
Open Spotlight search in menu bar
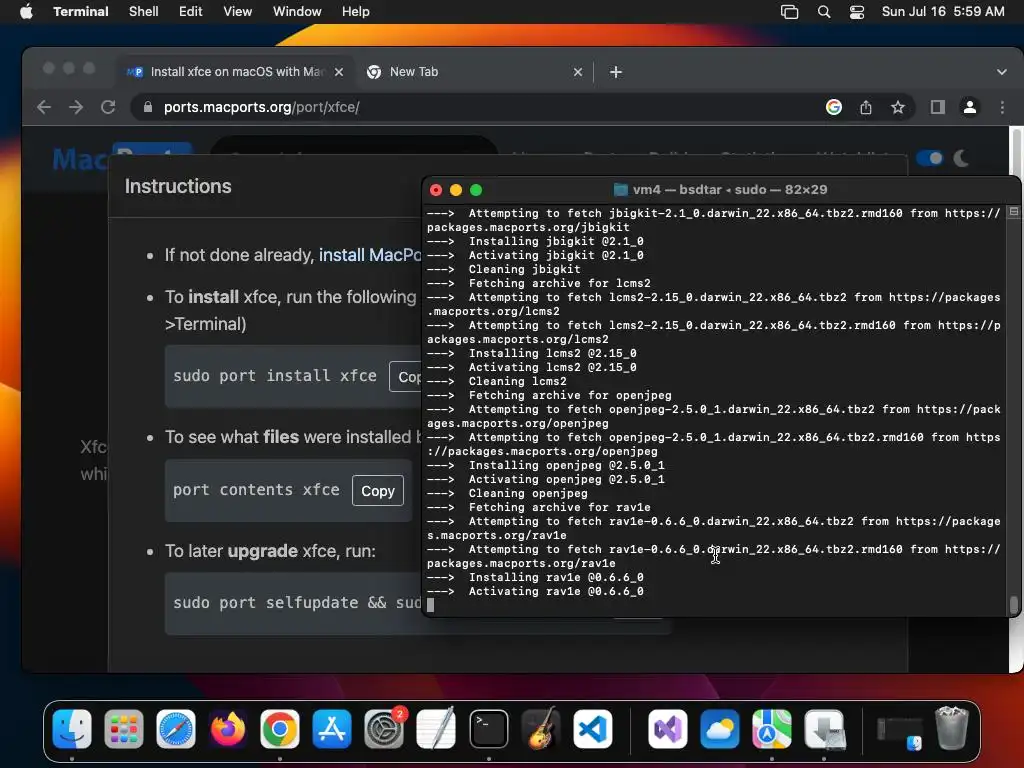tap(824, 12)
